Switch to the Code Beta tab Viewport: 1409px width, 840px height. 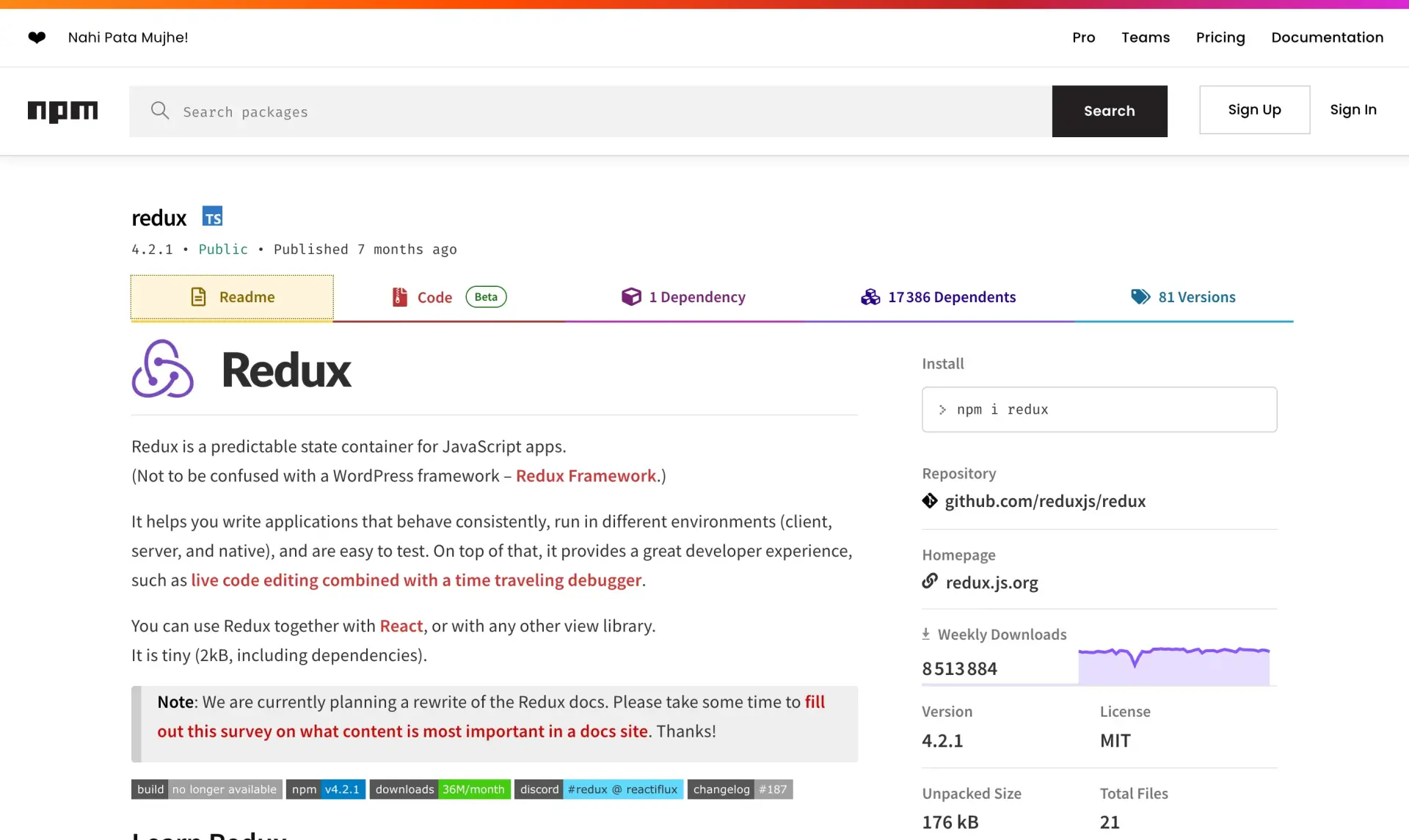436,297
